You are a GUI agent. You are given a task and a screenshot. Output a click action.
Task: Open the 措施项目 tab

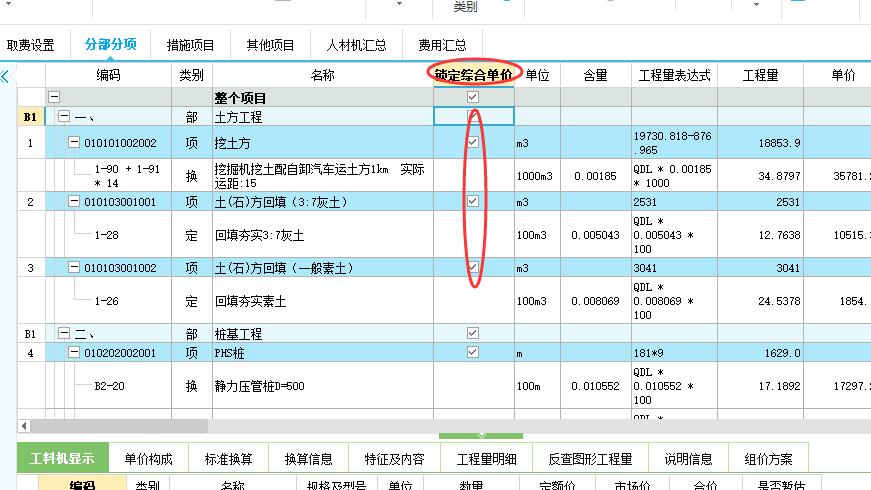(x=190, y=45)
